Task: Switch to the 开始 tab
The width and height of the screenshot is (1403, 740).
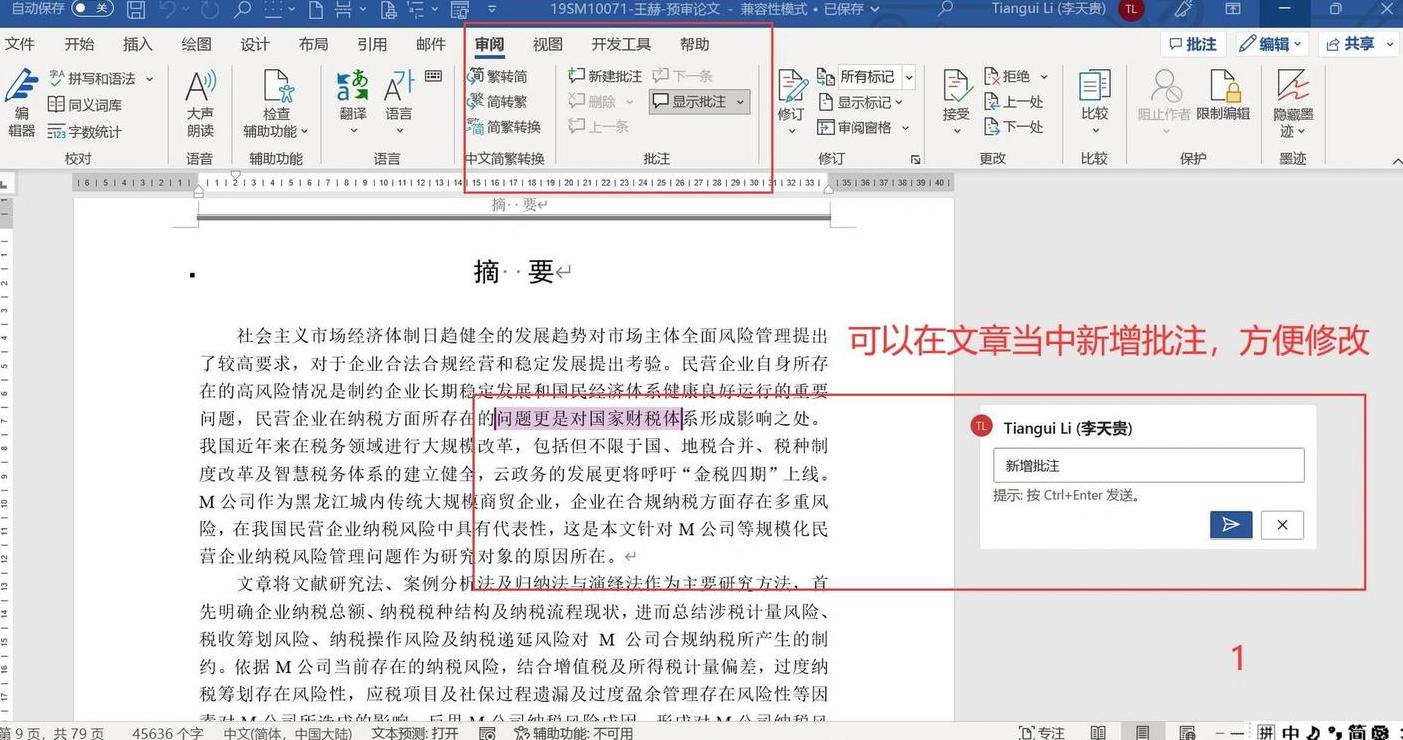Action: (x=79, y=44)
